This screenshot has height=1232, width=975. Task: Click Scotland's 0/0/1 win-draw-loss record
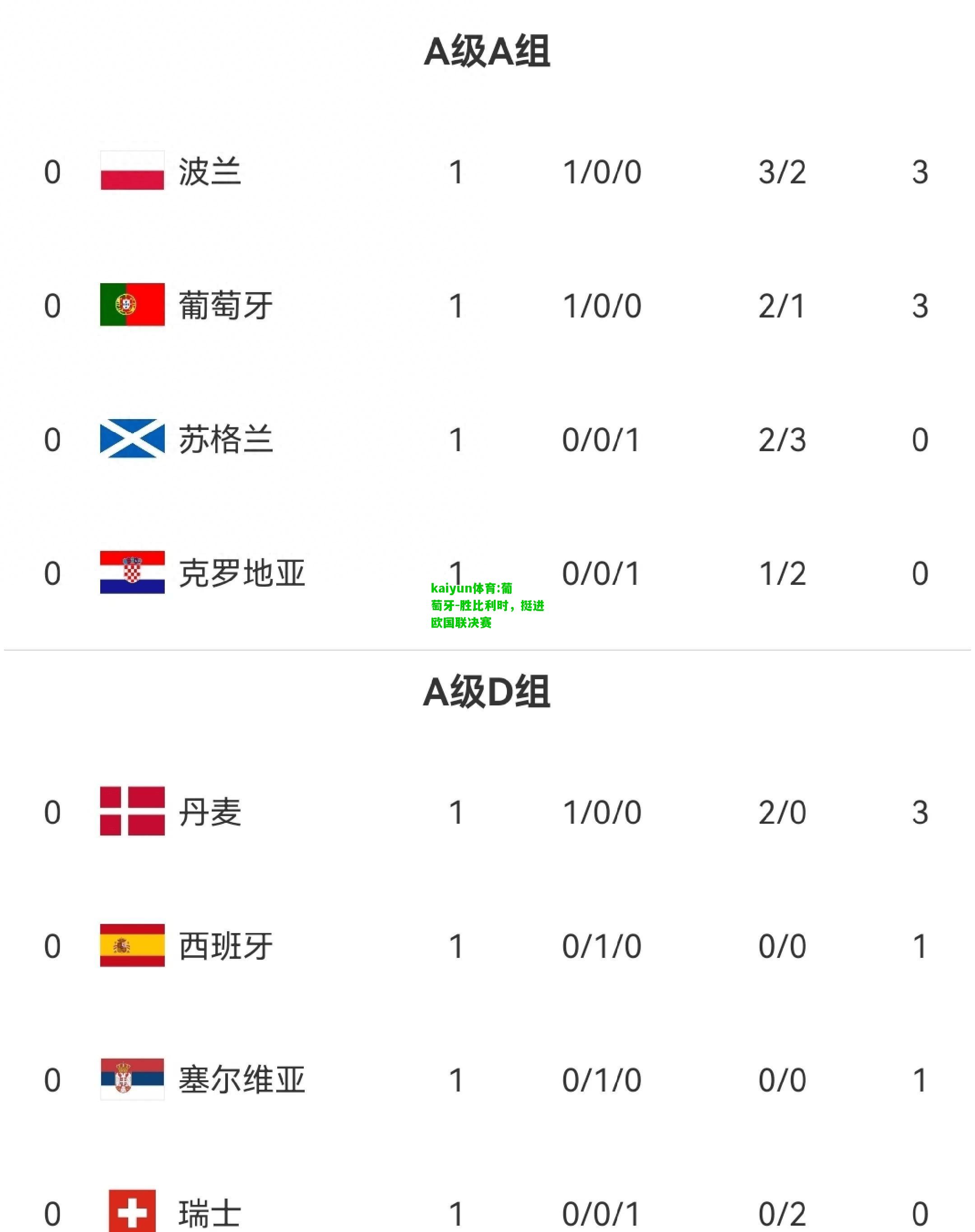(x=602, y=440)
